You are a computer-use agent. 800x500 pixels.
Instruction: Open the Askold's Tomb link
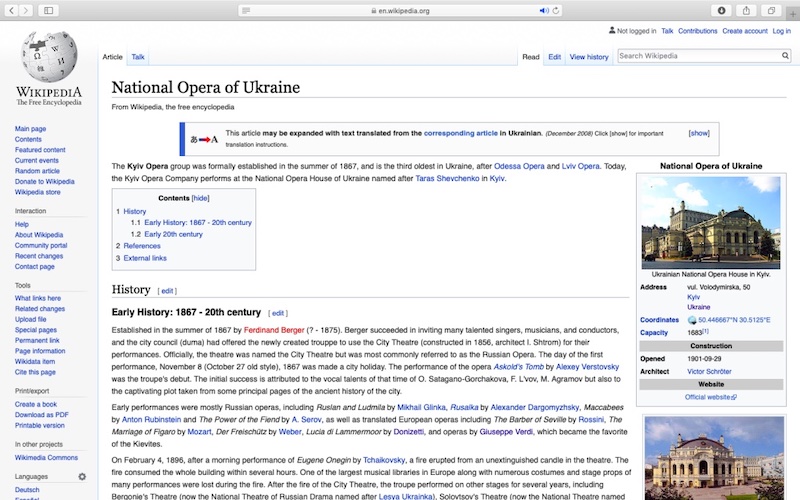519,367
